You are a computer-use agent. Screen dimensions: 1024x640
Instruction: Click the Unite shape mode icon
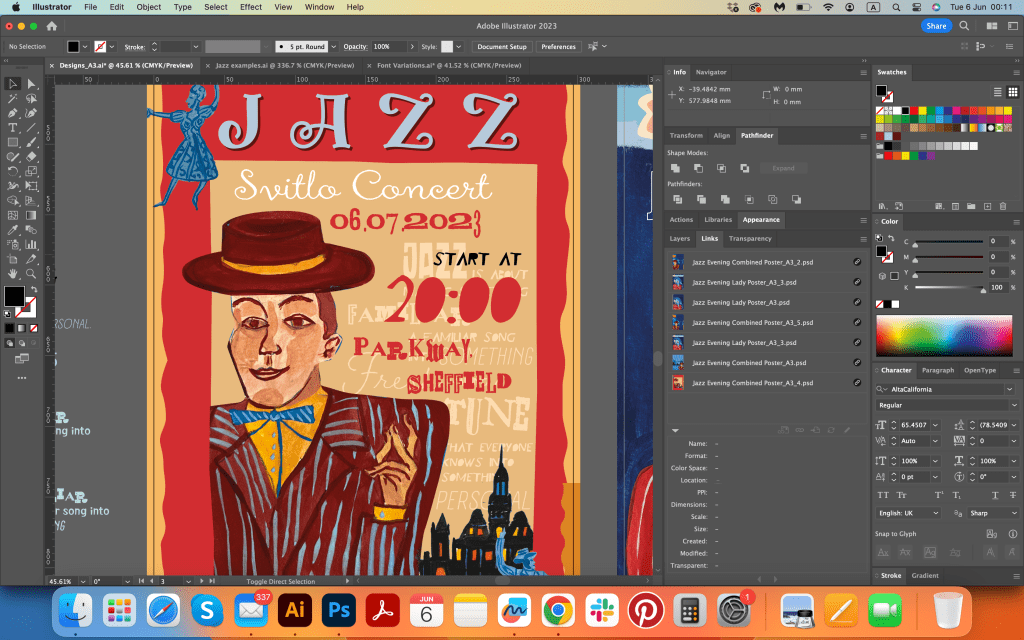click(675, 168)
